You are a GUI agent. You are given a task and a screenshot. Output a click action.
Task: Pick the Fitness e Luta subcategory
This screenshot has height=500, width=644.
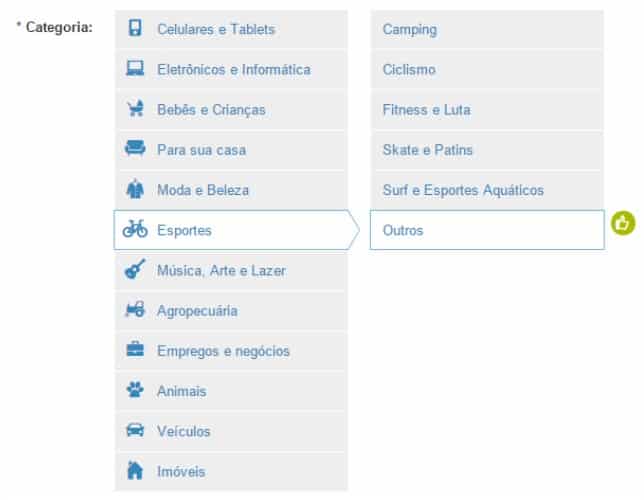point(487,110)
